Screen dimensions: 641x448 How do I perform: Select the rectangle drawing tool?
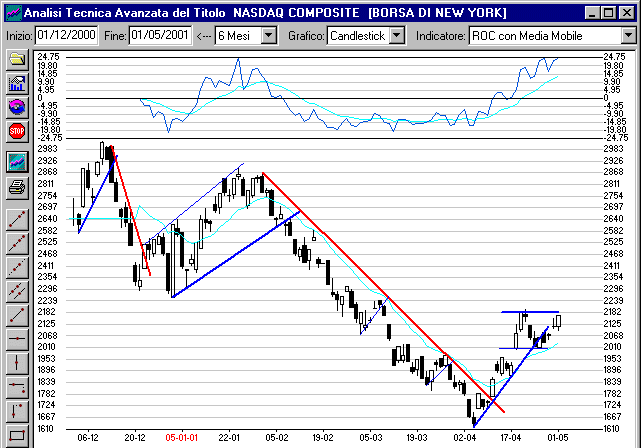(x=17, y=435)
